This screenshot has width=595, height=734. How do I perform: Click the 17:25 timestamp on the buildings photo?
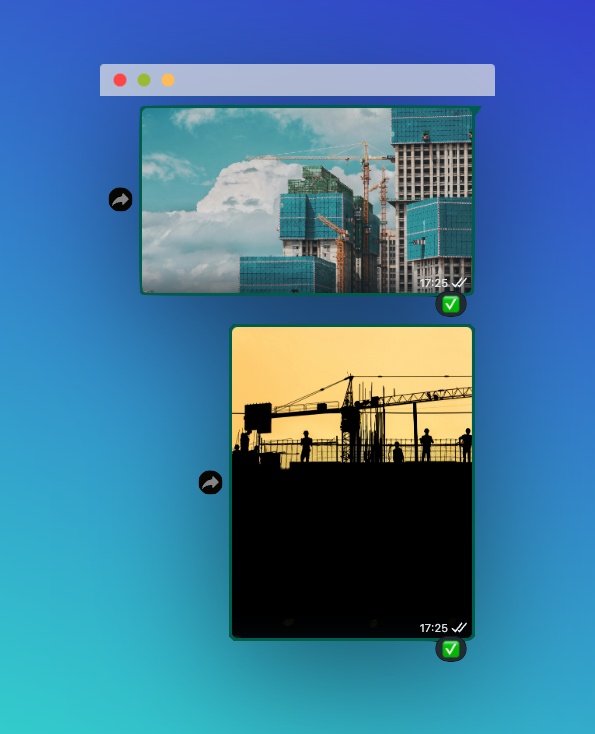[433, 283]
